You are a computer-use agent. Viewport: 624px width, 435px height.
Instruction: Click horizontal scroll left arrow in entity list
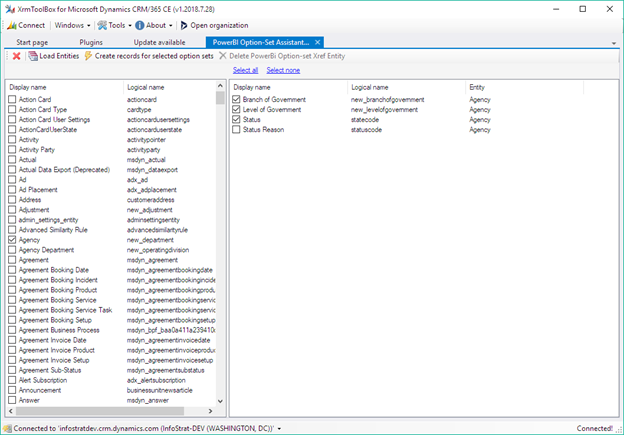[11, 411]
